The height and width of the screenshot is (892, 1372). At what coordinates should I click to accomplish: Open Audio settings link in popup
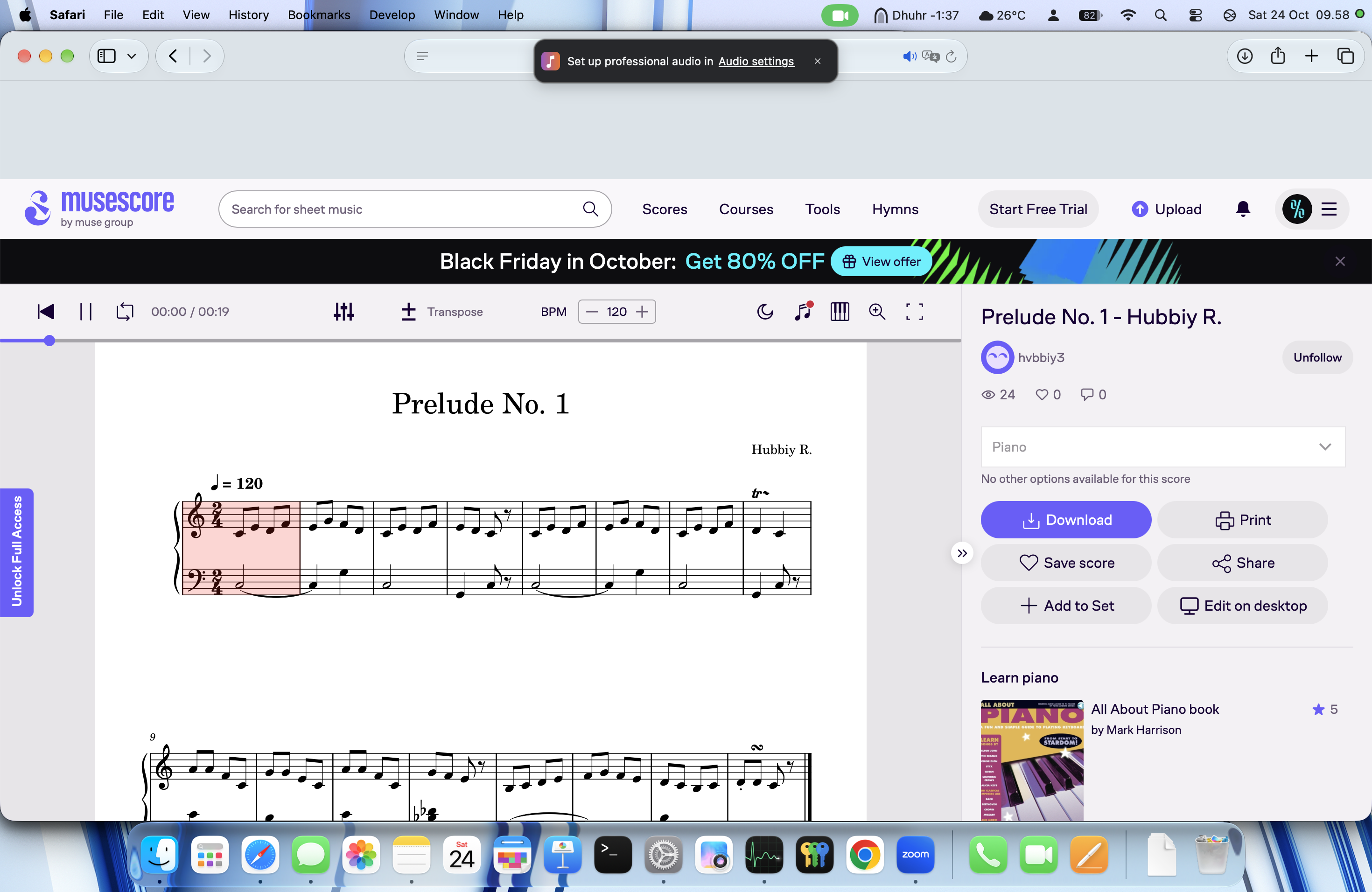click(756, 61)
